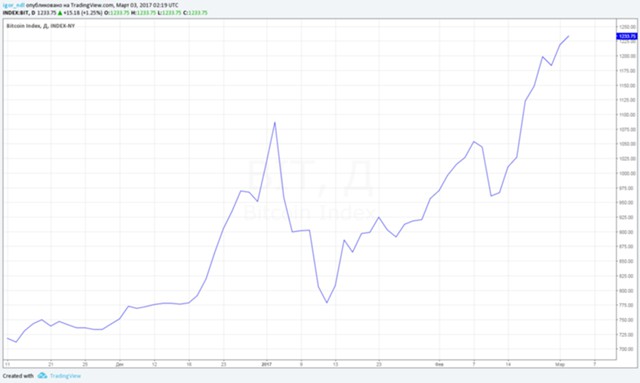Viewport: 640px width, 383px height.
Task: Click the green up-arrow price change indicator
Action: [60, 13]
